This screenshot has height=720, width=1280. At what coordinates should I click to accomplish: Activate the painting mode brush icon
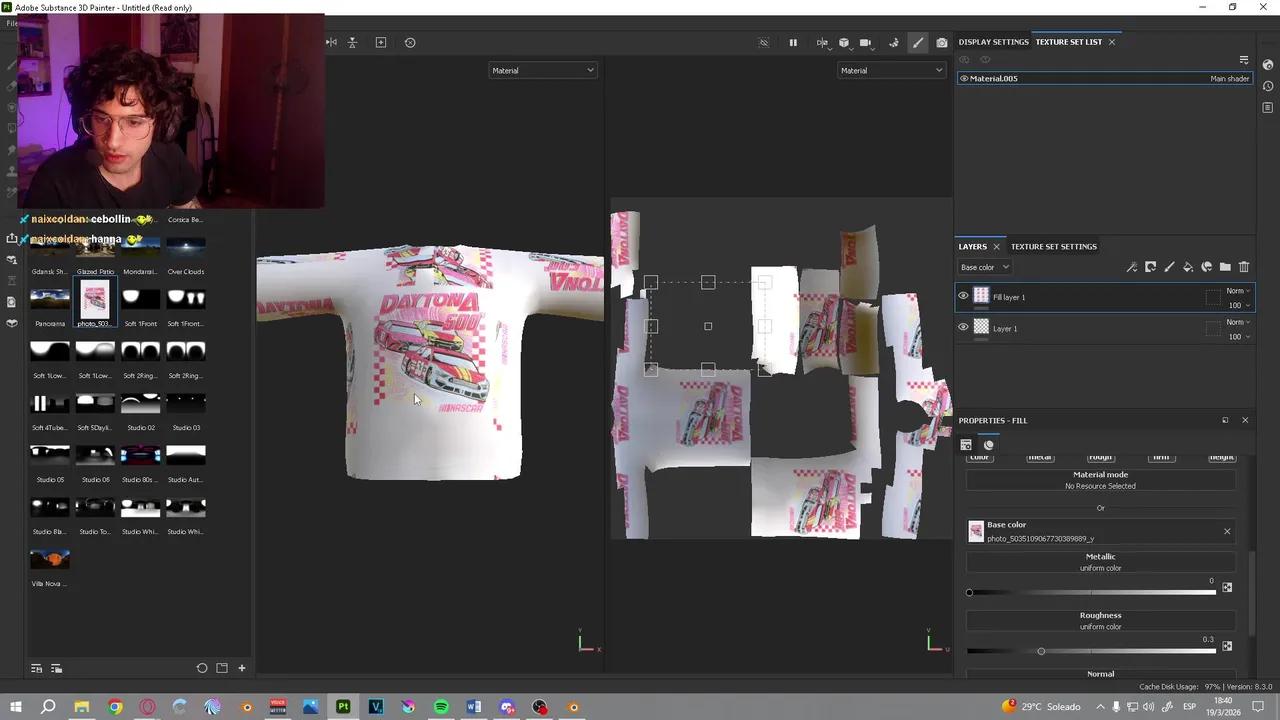point(918,42)
